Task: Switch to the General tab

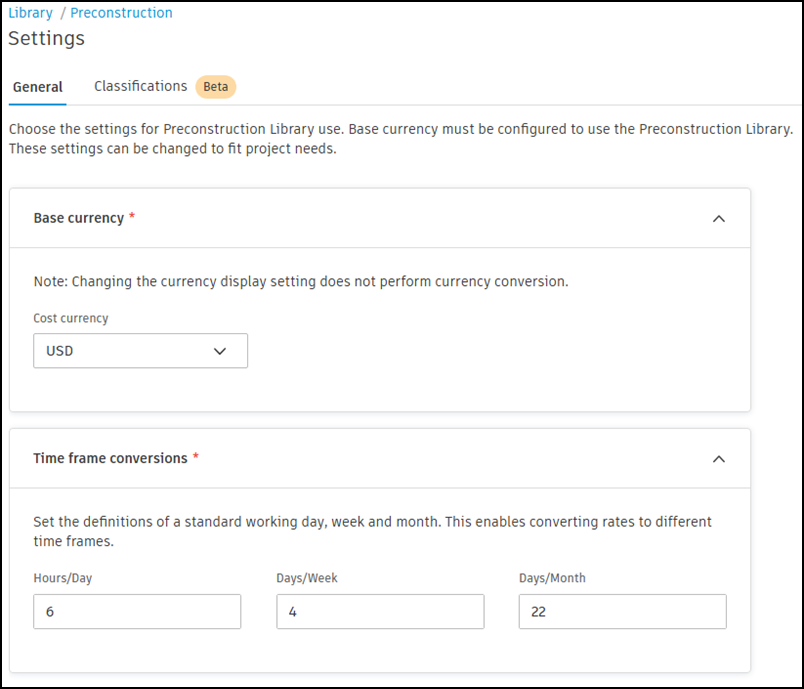Action: pyautogui.click(x=38, y=87)
